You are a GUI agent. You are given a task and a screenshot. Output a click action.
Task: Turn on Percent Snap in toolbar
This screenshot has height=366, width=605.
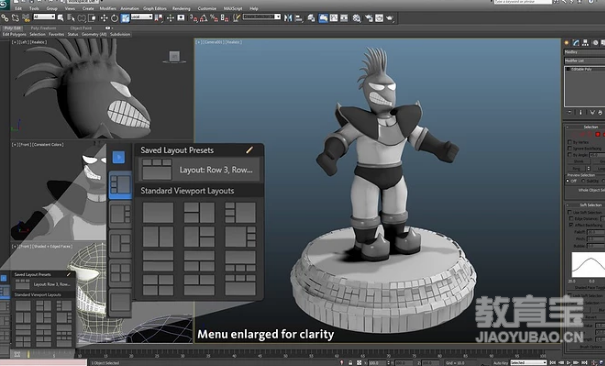coord(214,18)
